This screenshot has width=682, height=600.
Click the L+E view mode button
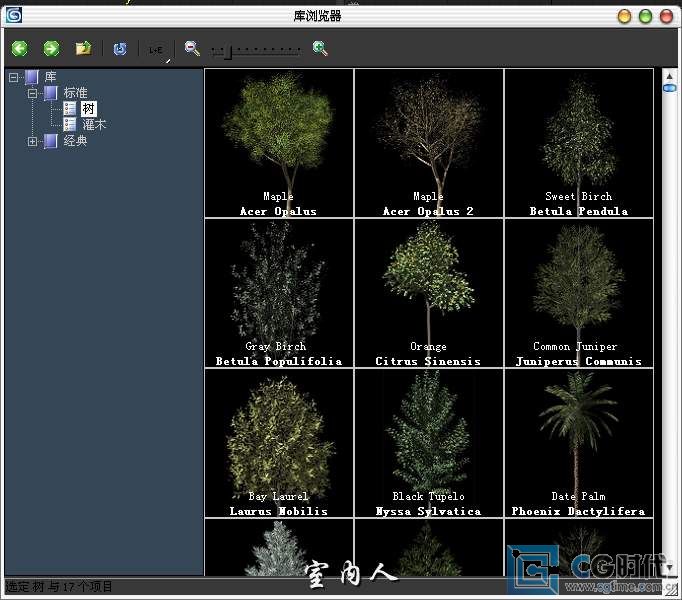coord(156,50)
